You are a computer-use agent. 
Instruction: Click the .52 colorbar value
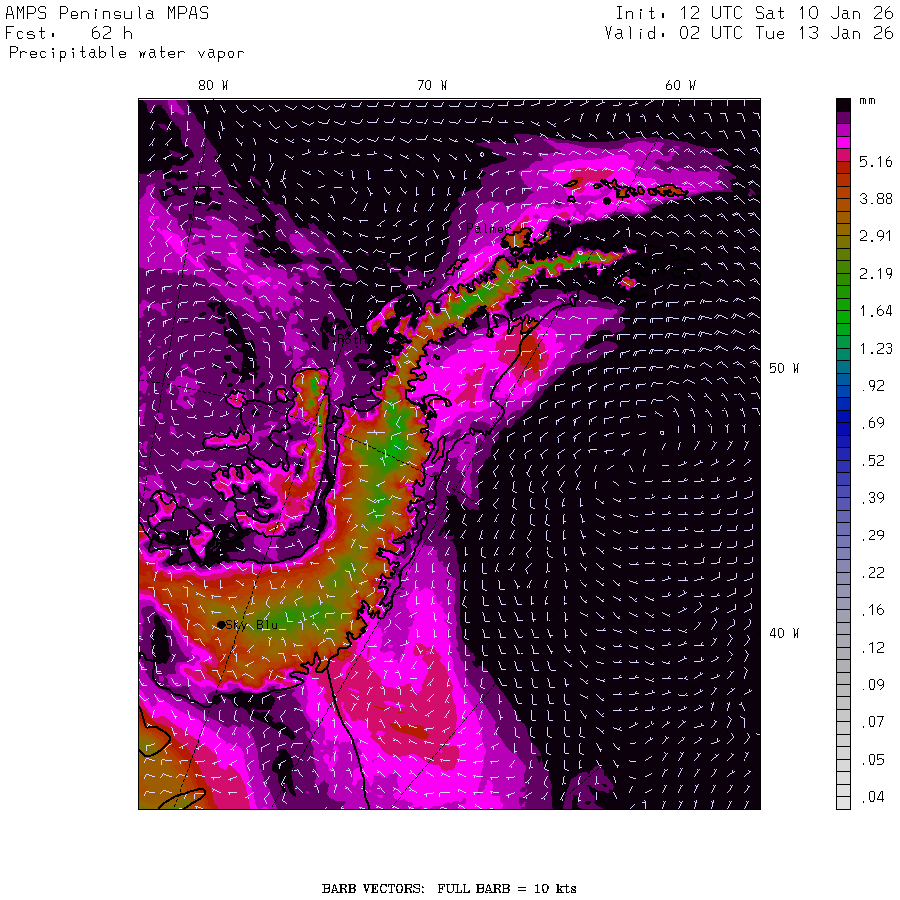pos(874,461)
